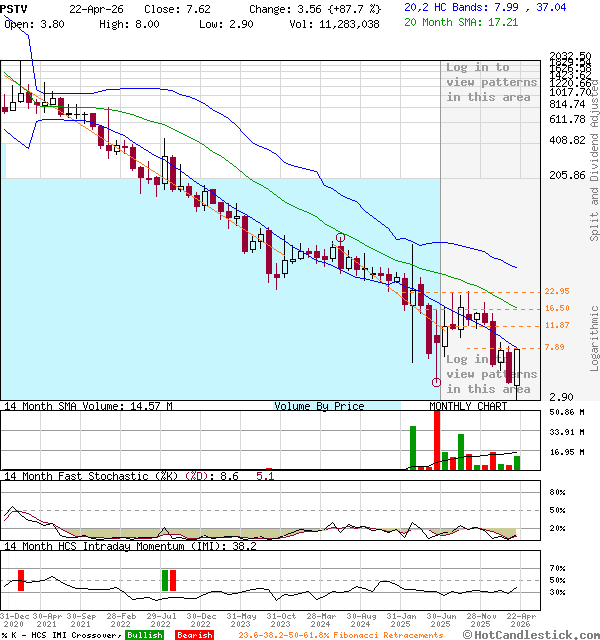Click the green IMI crossover bar in mid-2022

(164, 580)
